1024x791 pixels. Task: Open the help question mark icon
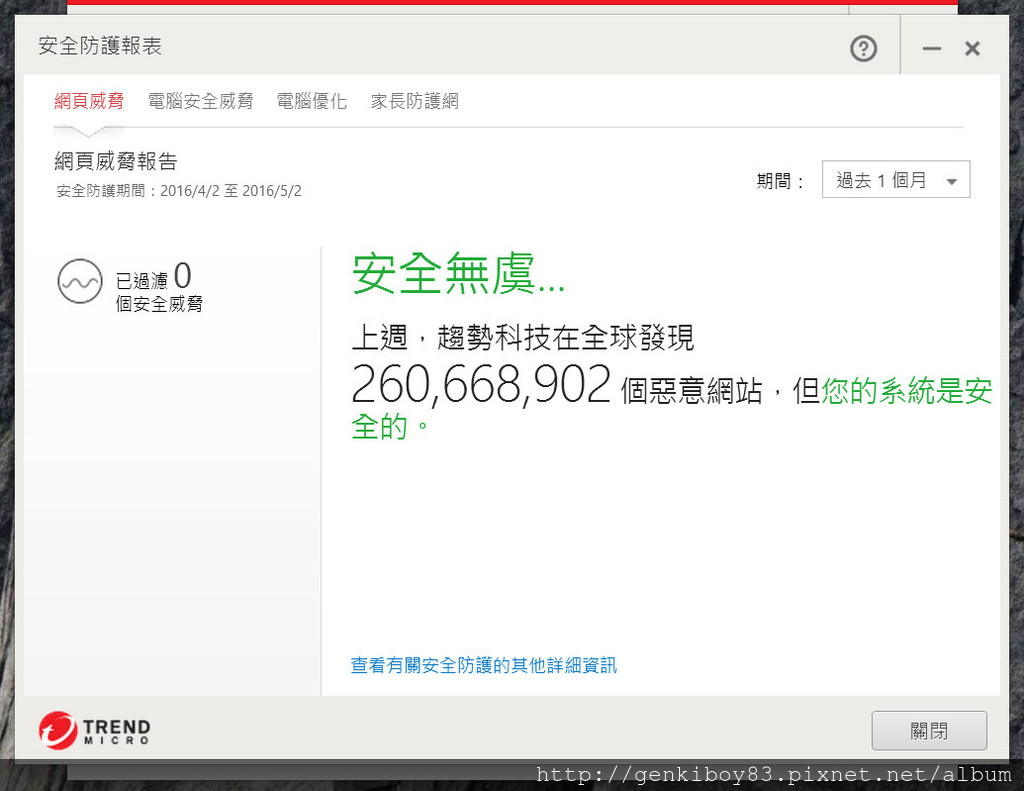click(x=863, y=49)
